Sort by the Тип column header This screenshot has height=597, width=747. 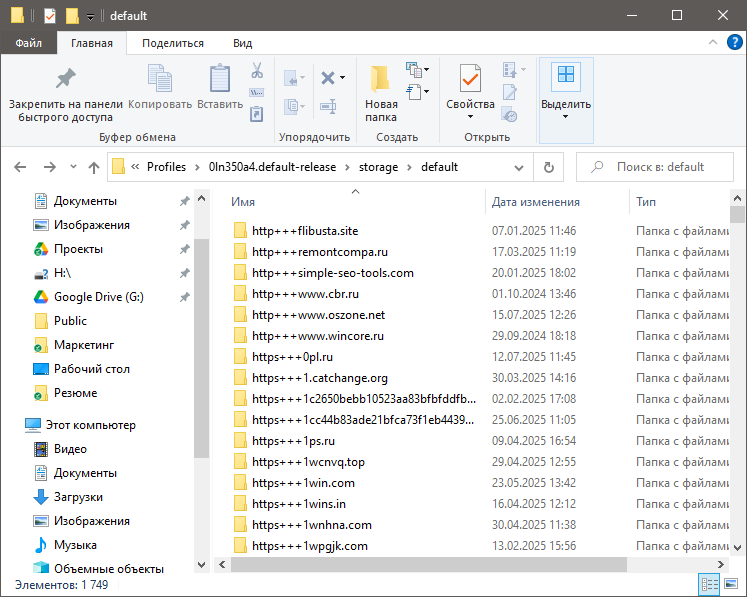(x=646, y=202)
